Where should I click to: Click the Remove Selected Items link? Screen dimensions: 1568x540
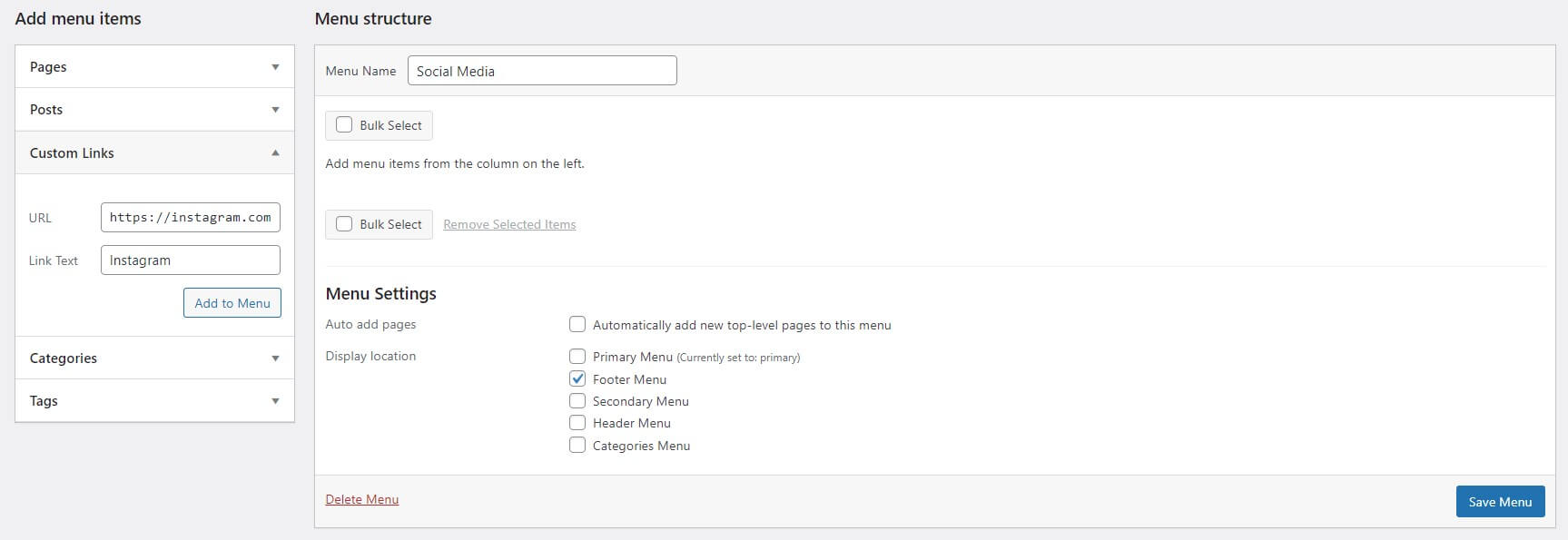click(509, 225)
